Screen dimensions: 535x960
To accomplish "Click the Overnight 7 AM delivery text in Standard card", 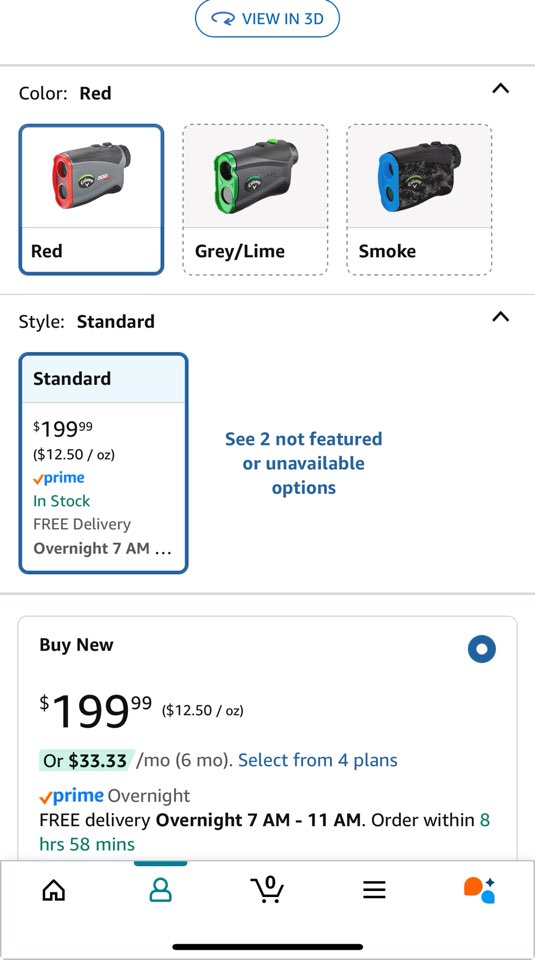I will tap(102, 548).
